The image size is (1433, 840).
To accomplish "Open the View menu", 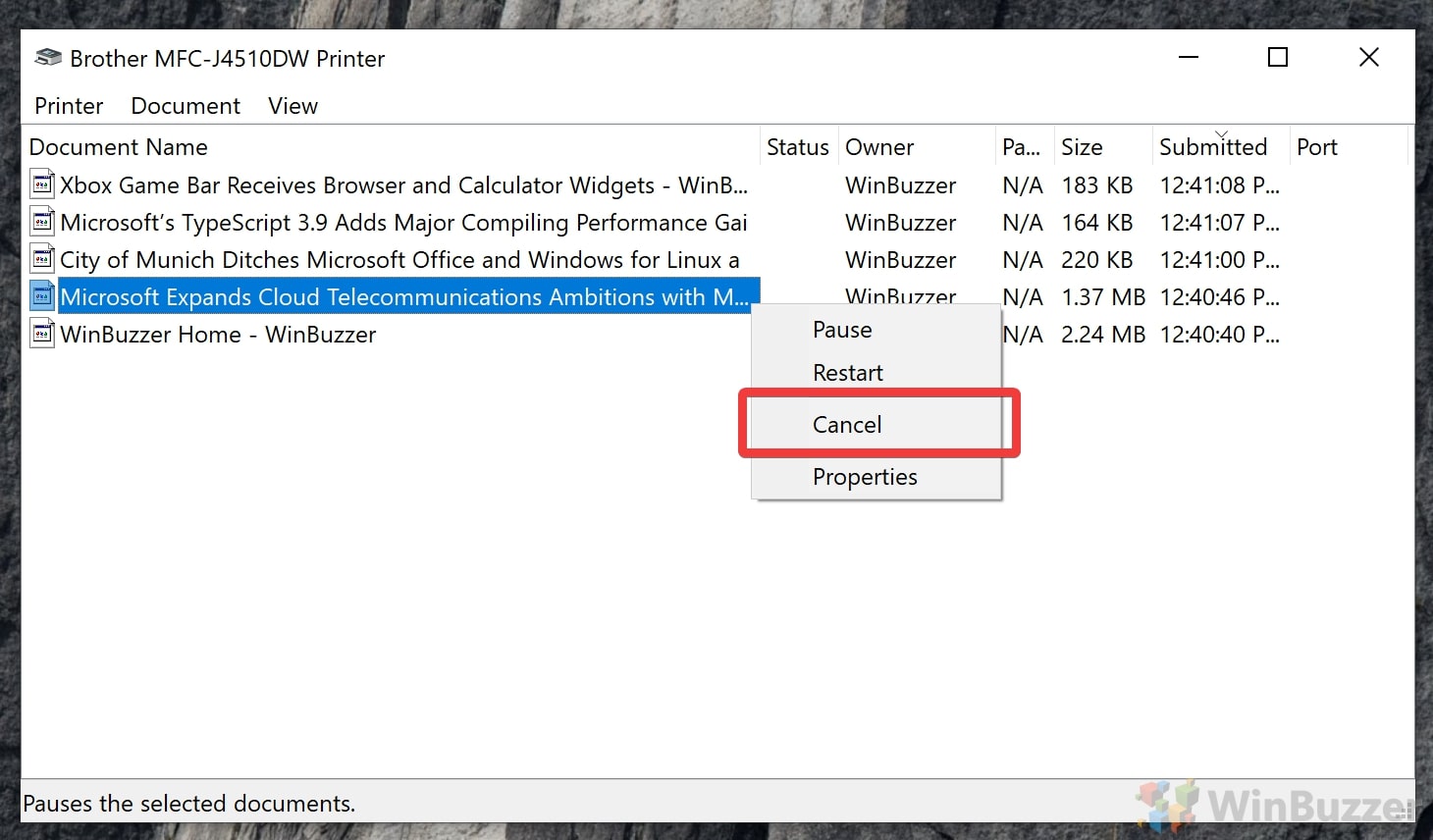I will (292, 106).
